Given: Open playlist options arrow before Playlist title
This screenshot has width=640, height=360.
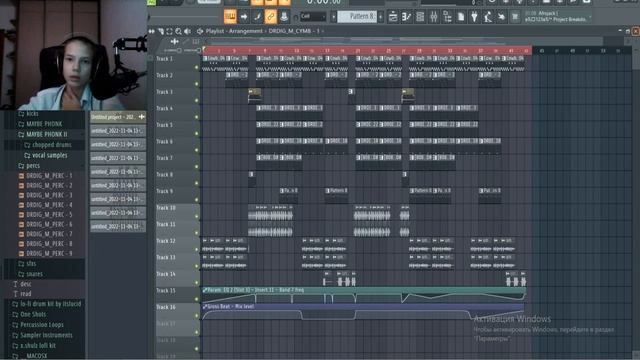Looking at the screenshot, I should click(x=200, y=31).
